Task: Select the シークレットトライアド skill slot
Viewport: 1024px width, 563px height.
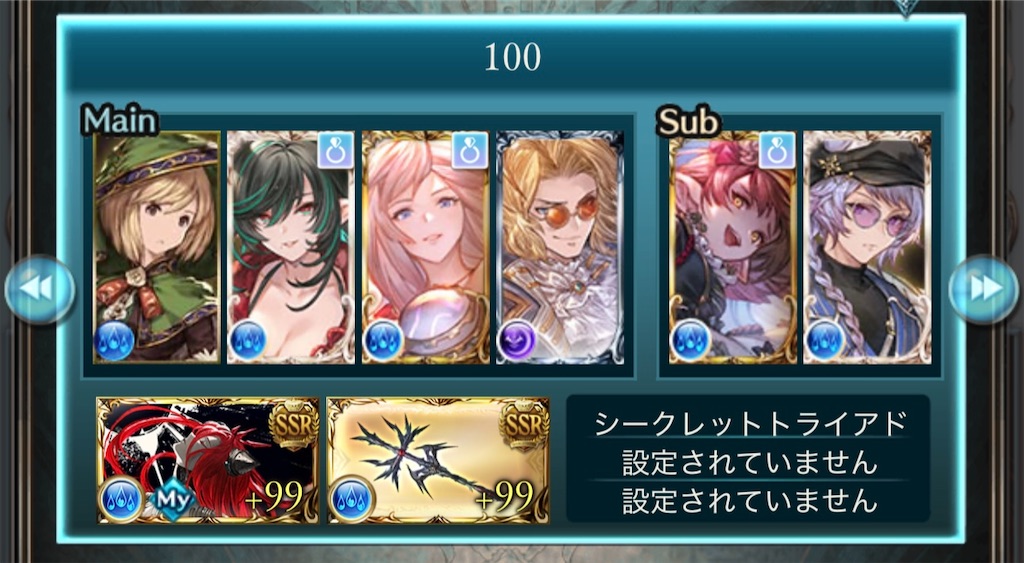Action: (748, 423)
